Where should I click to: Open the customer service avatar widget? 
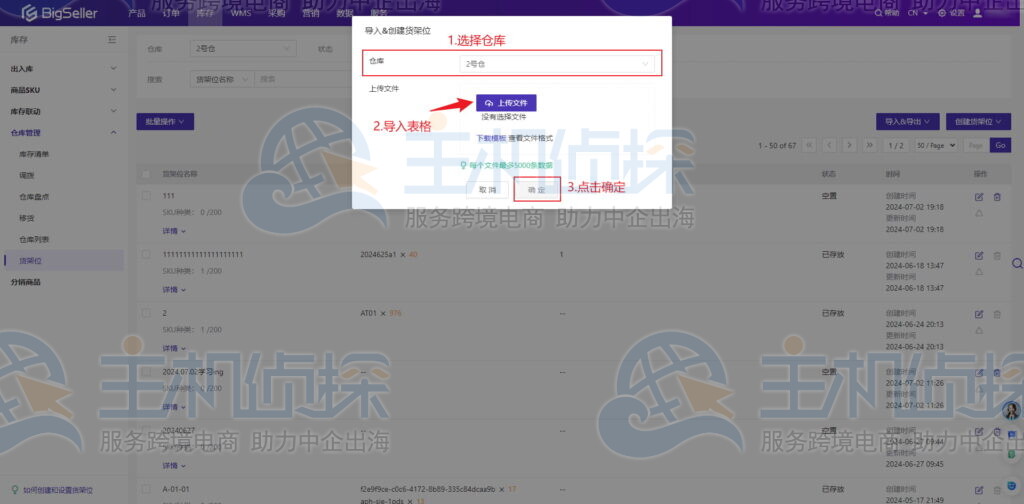(x=1012, y=410)
